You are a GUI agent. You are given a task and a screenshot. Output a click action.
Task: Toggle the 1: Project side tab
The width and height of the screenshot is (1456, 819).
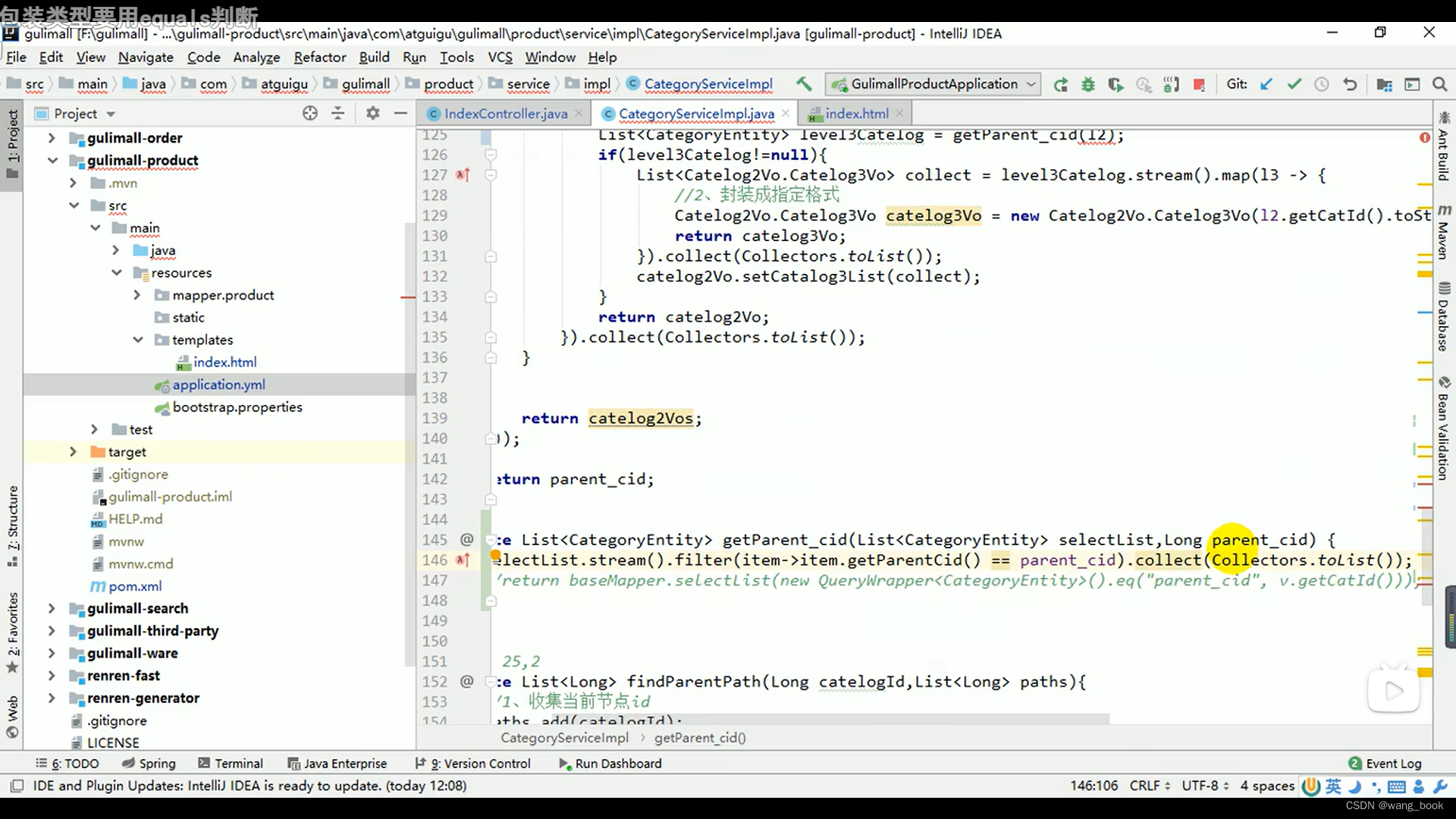coord(13,144)
